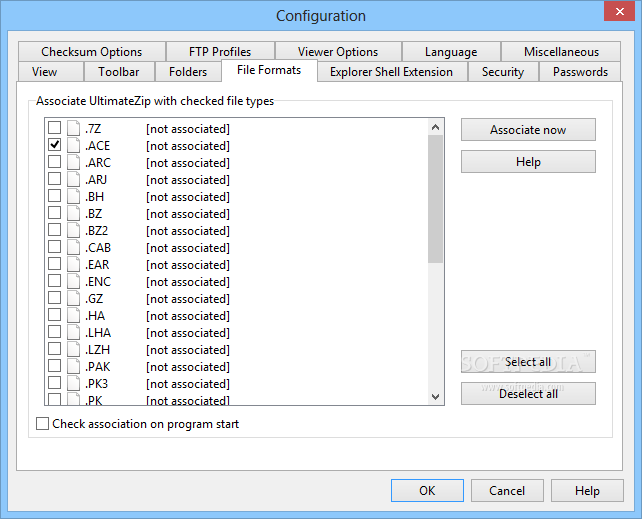Open the Checksum Options tab
Screen dimensions: 642x519
coord(92,52)
